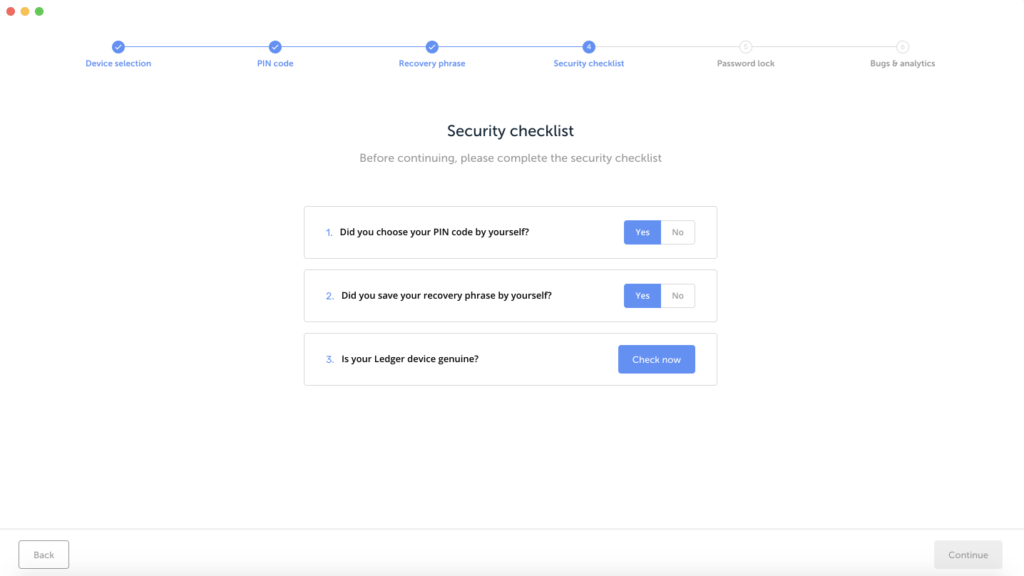Viewport: 1024px width, 576px height.
Task: Select No for choosing PIN code yourself
Action: (678, 232)
